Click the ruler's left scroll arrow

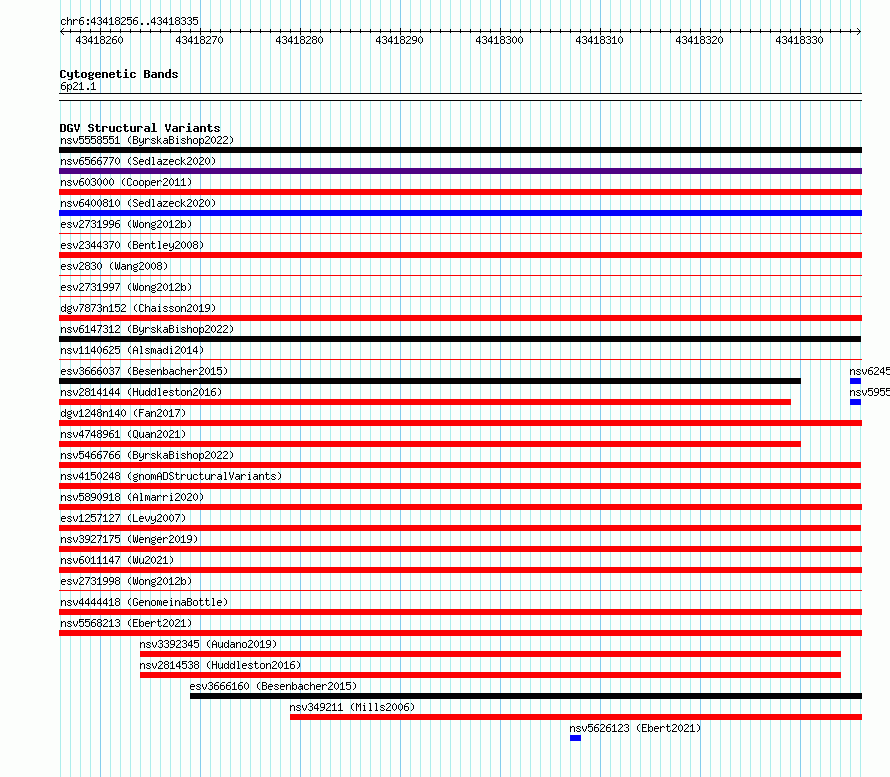(62, 32)
